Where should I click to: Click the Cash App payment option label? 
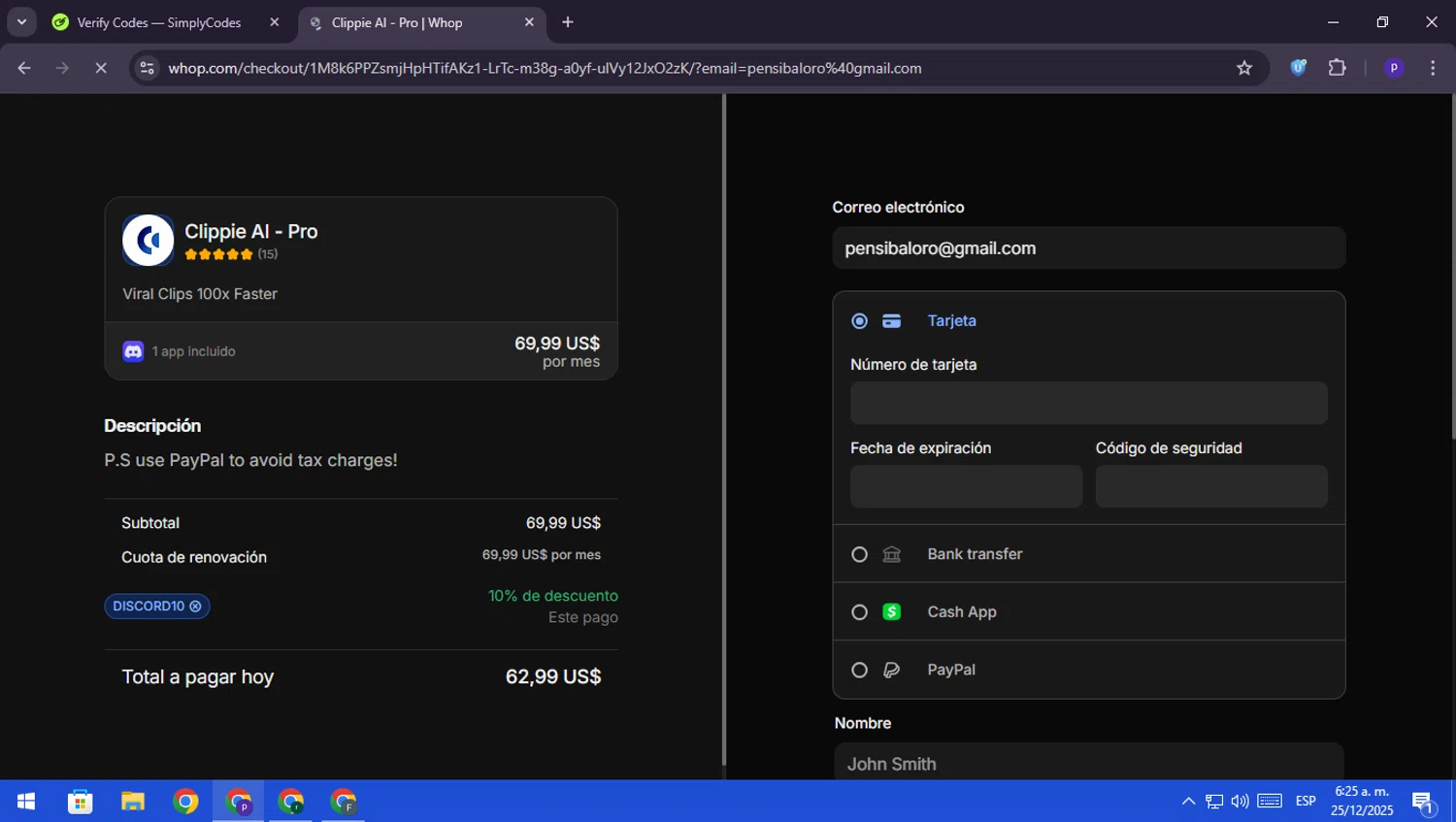click(x=962, y=612)
